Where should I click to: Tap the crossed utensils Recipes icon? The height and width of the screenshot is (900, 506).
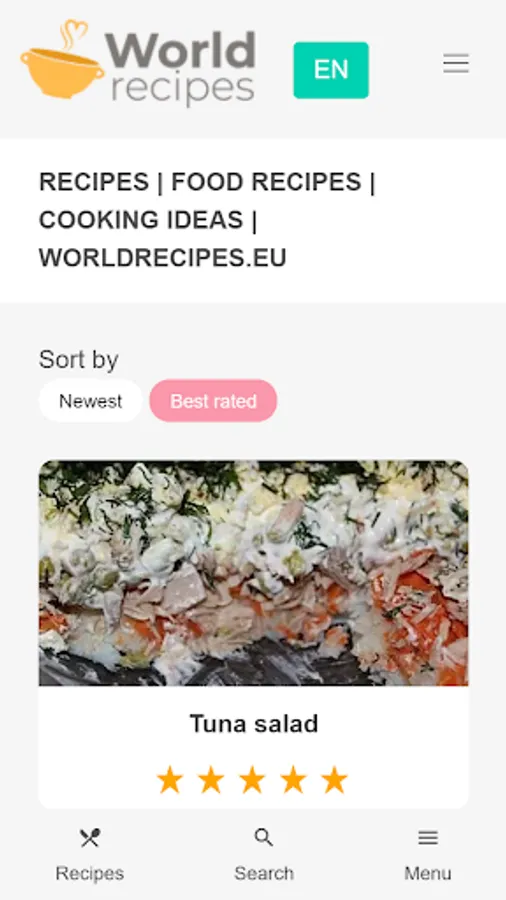[x=90, y=838]
